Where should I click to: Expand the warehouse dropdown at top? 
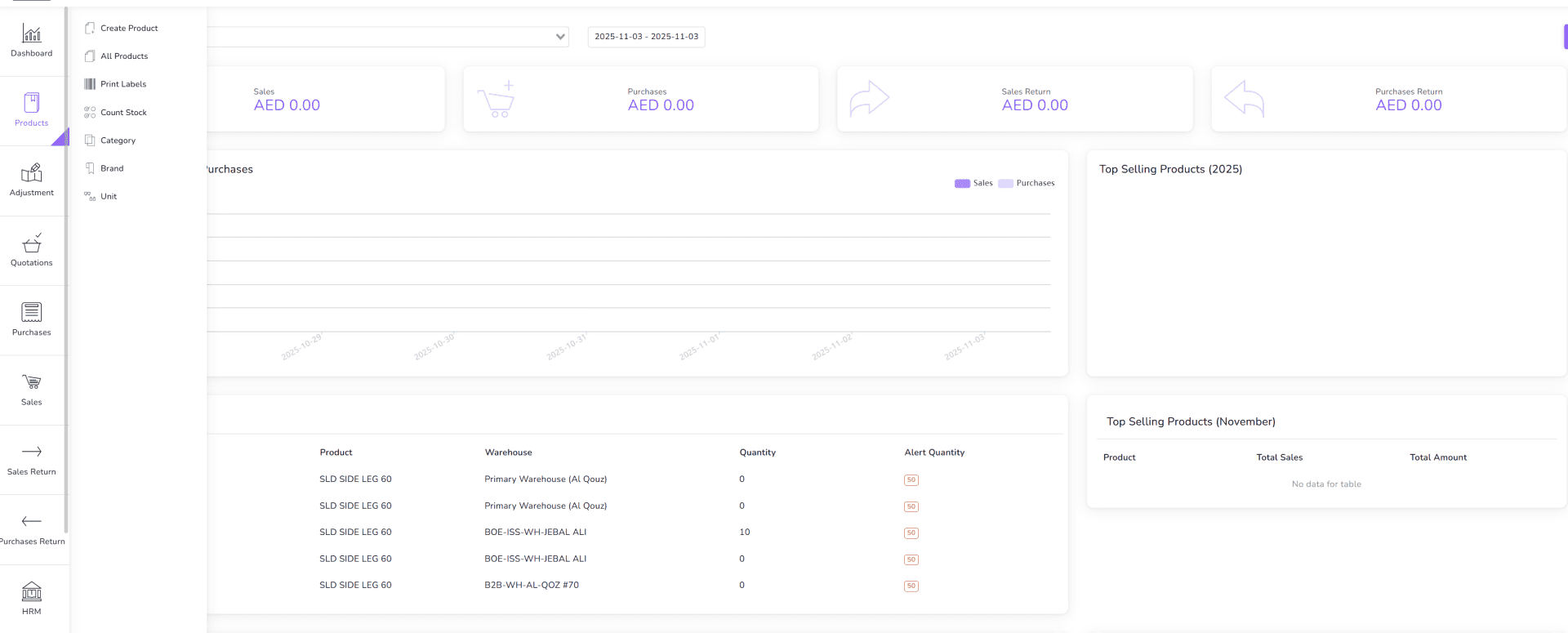[560, 37]
